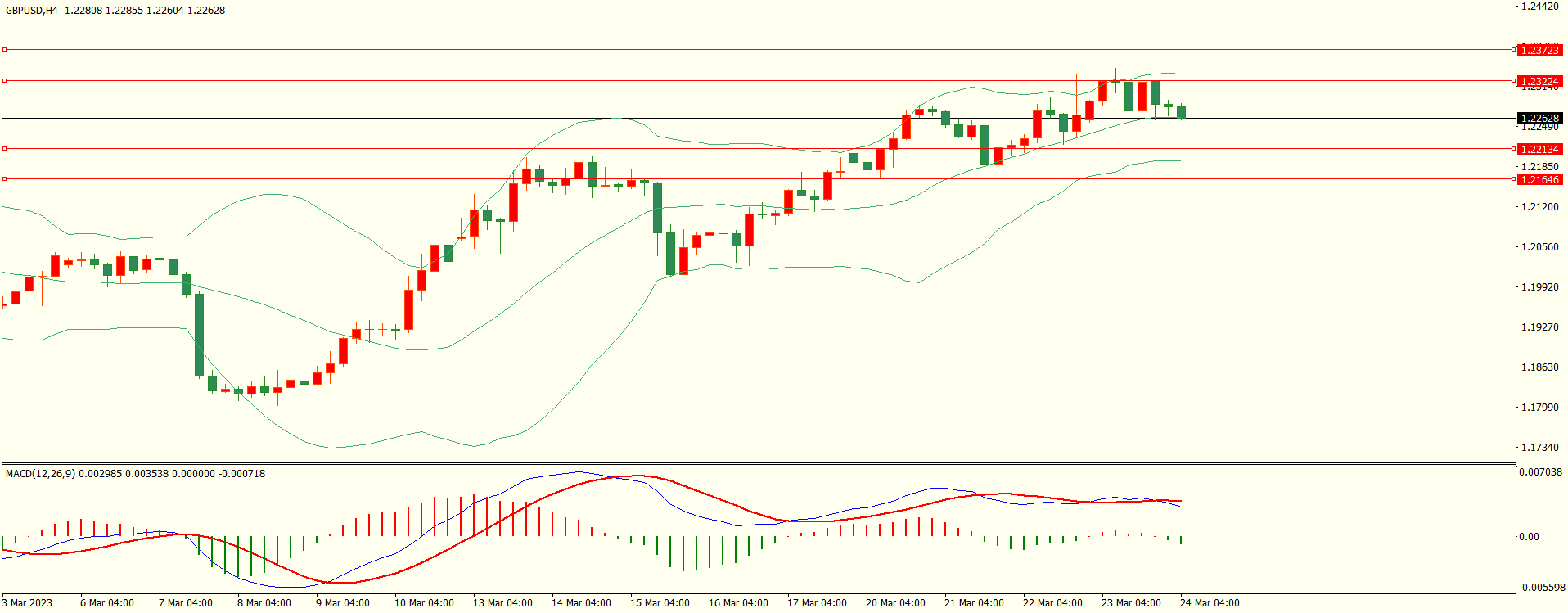
Task: Click the 9 Mar 04:00 time label
Action: 343,603
